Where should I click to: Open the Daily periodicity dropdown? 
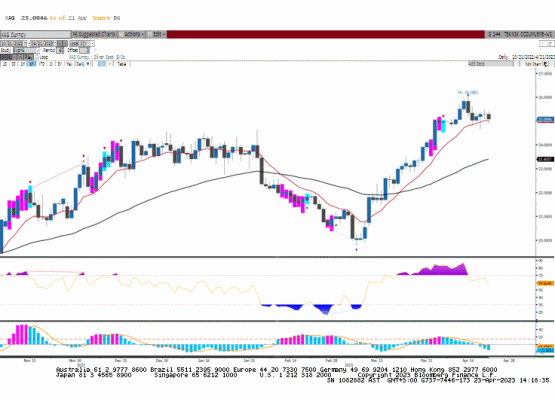pos(83,64)
